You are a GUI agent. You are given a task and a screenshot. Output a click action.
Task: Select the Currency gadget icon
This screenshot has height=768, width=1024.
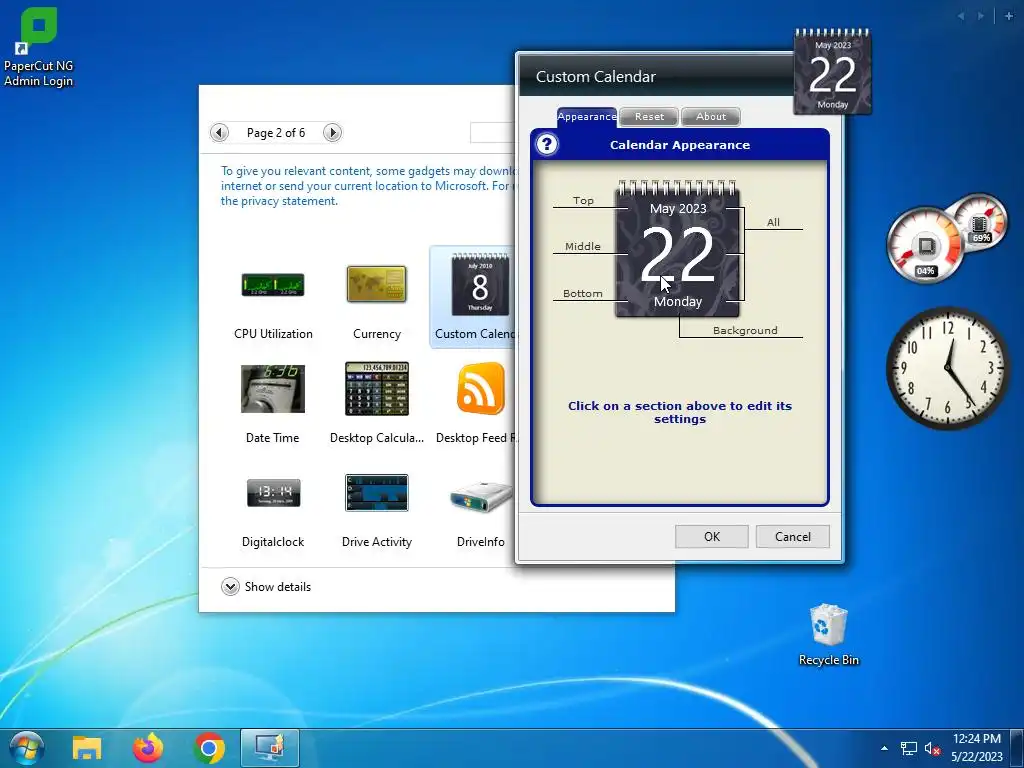click(377, 284)
